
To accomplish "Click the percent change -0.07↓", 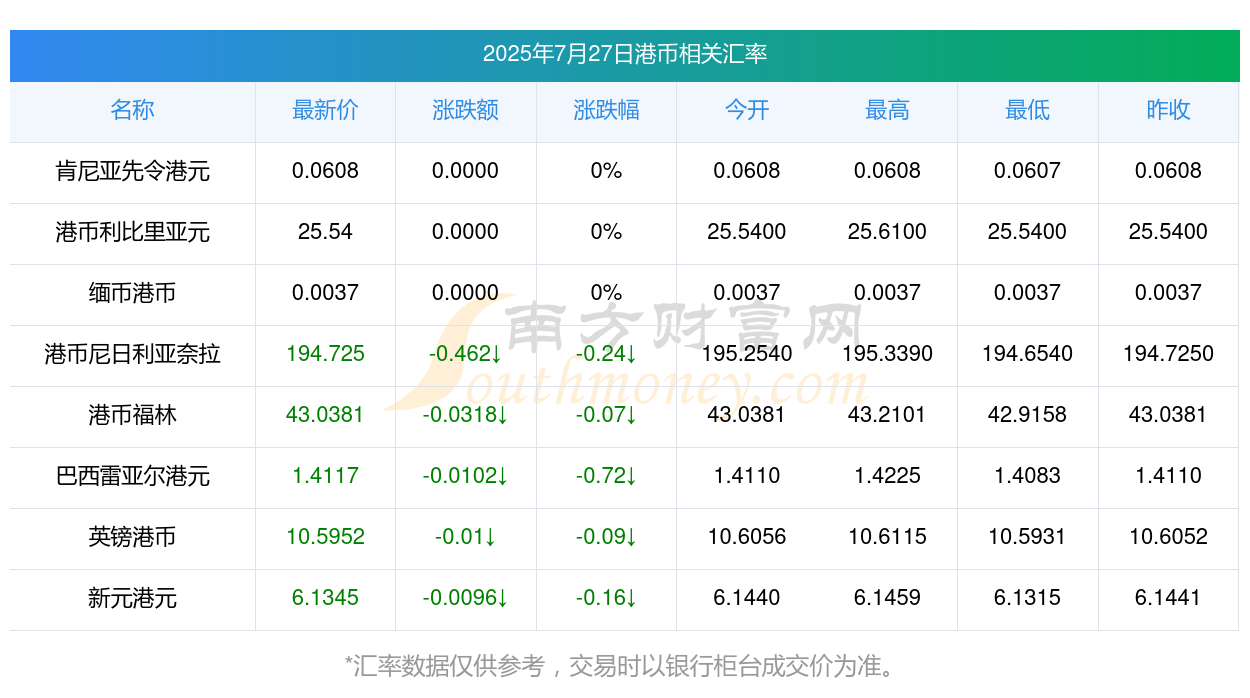I will pyautogui.click(x=606, y=415).
